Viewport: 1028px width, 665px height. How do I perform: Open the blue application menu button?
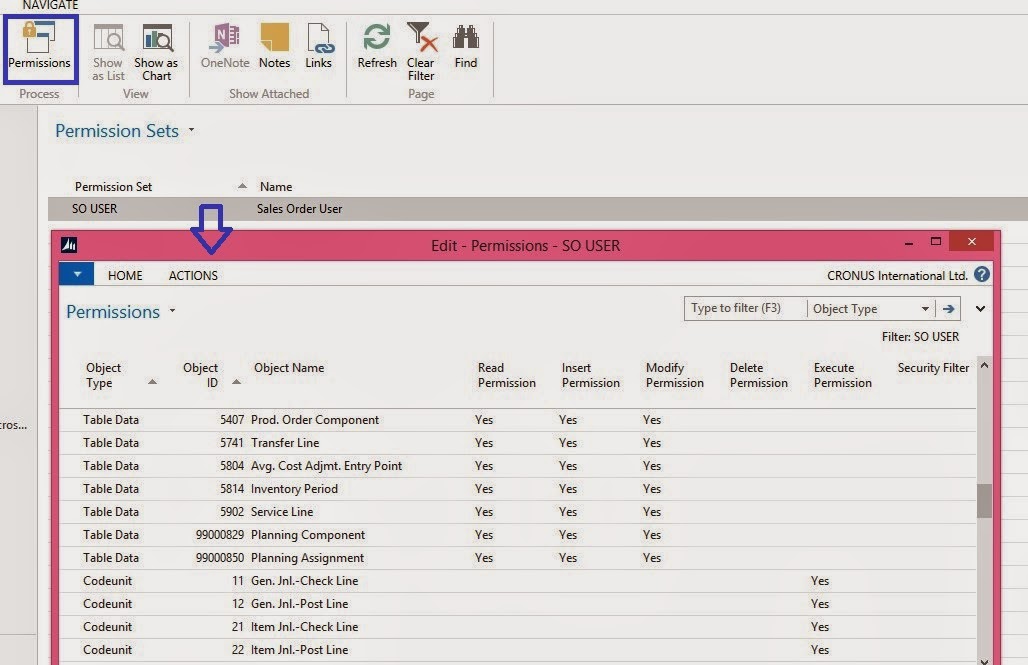(76, 274)
